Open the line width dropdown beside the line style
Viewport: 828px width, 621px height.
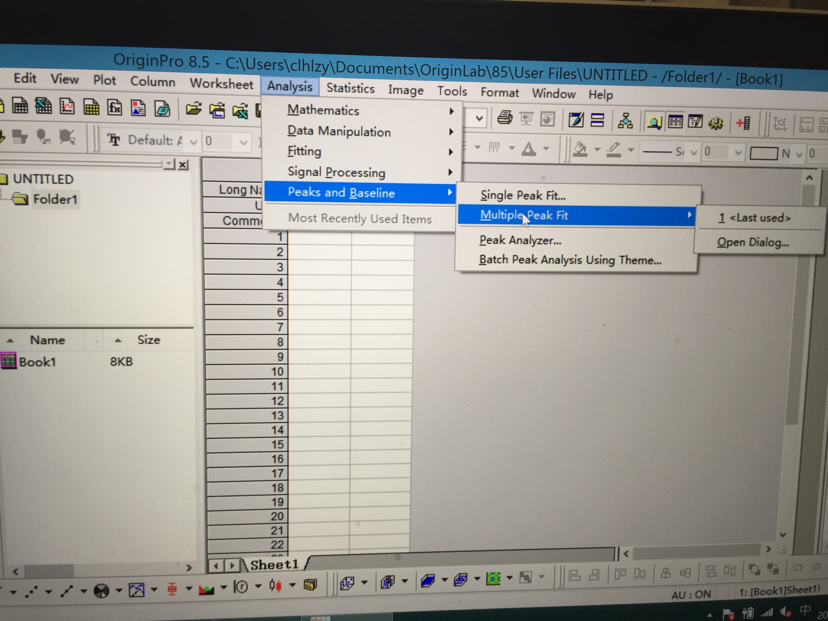point(738,153)
